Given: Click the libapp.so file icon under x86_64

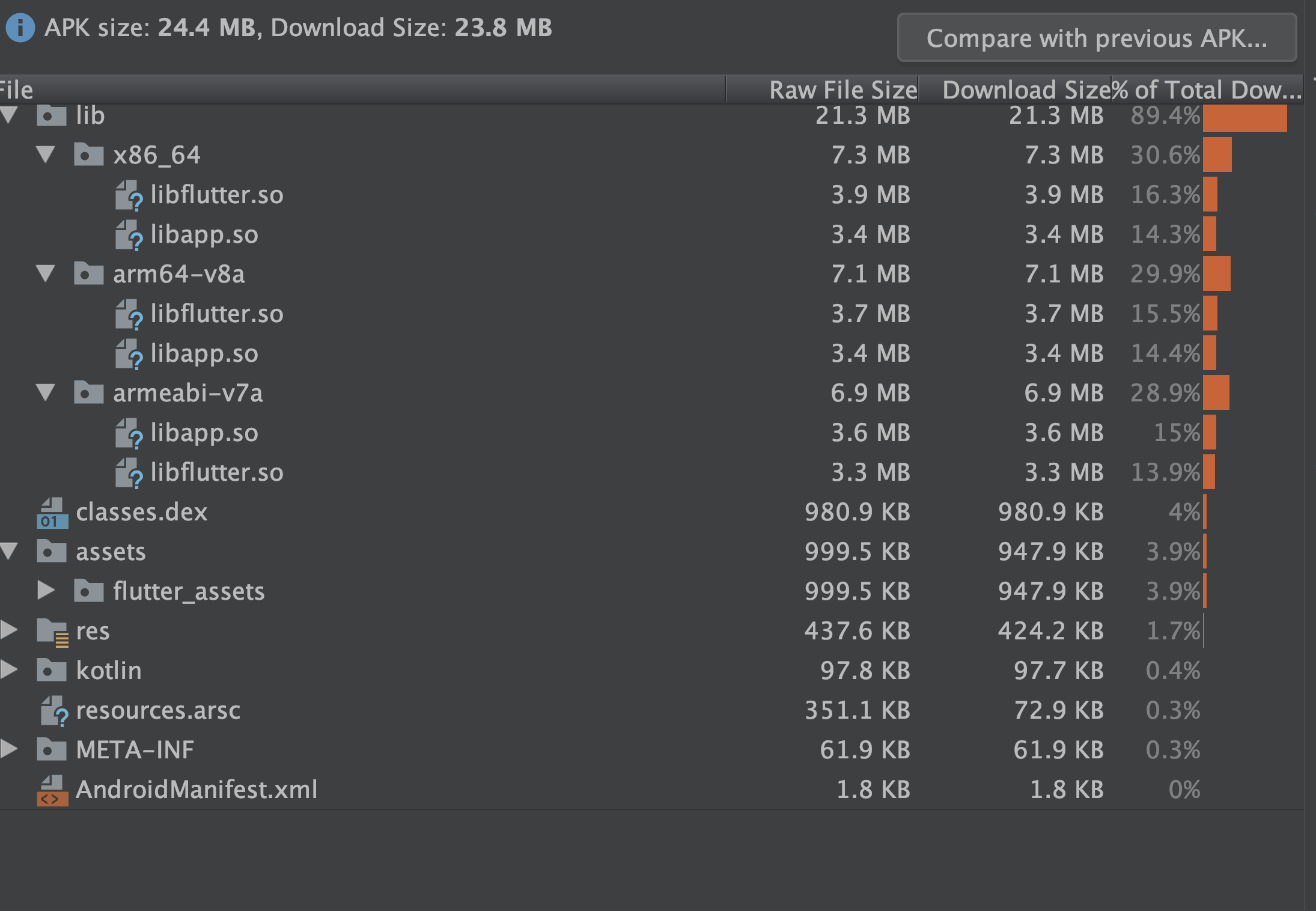Looking at the screenshot, I should coord(129,235).
